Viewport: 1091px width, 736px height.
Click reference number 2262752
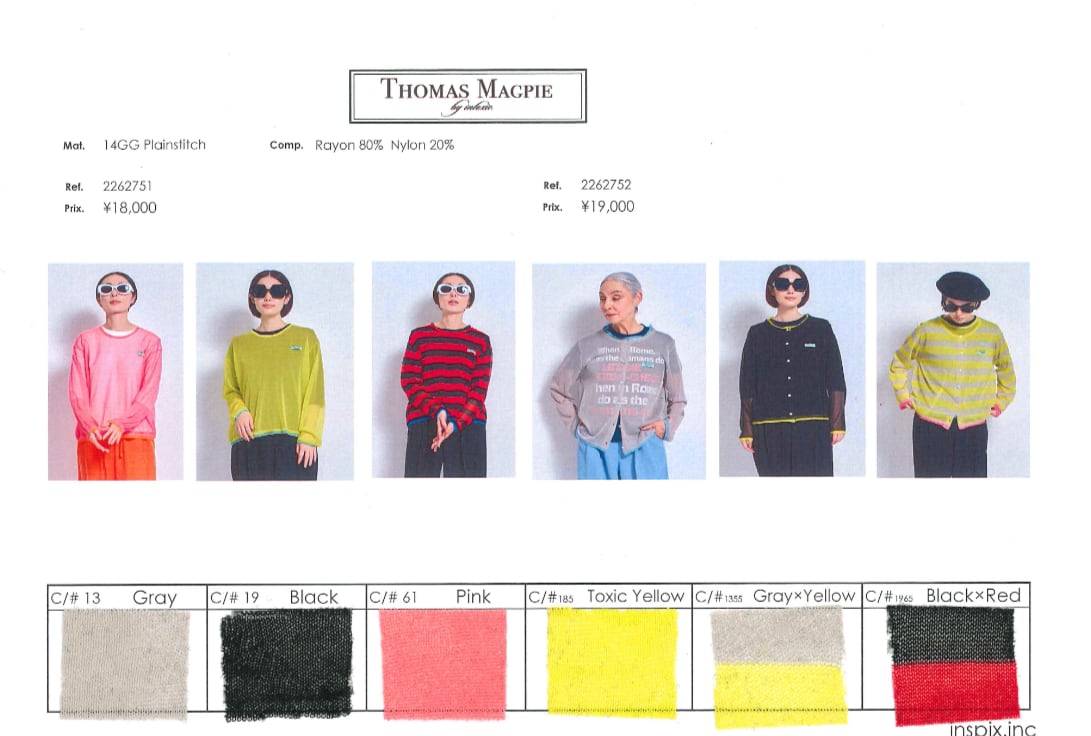[x=605, y=185]
